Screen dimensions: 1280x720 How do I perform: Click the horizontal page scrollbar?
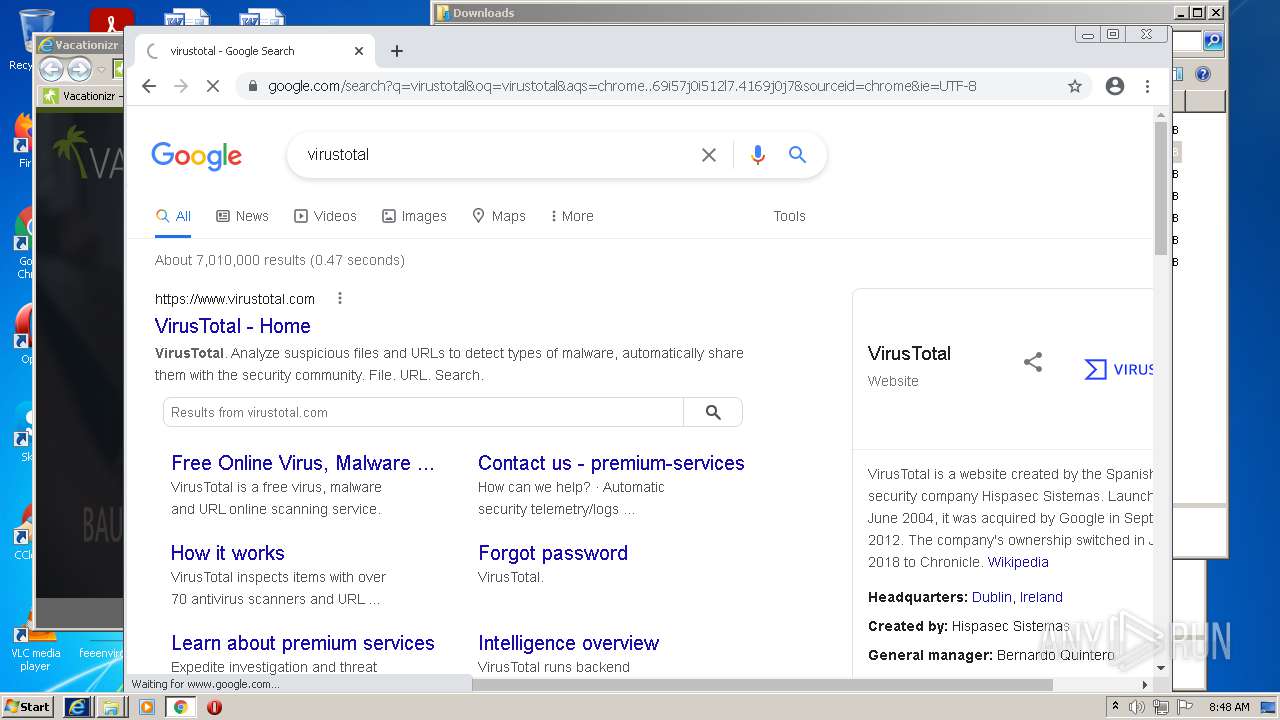coord(762,685)
